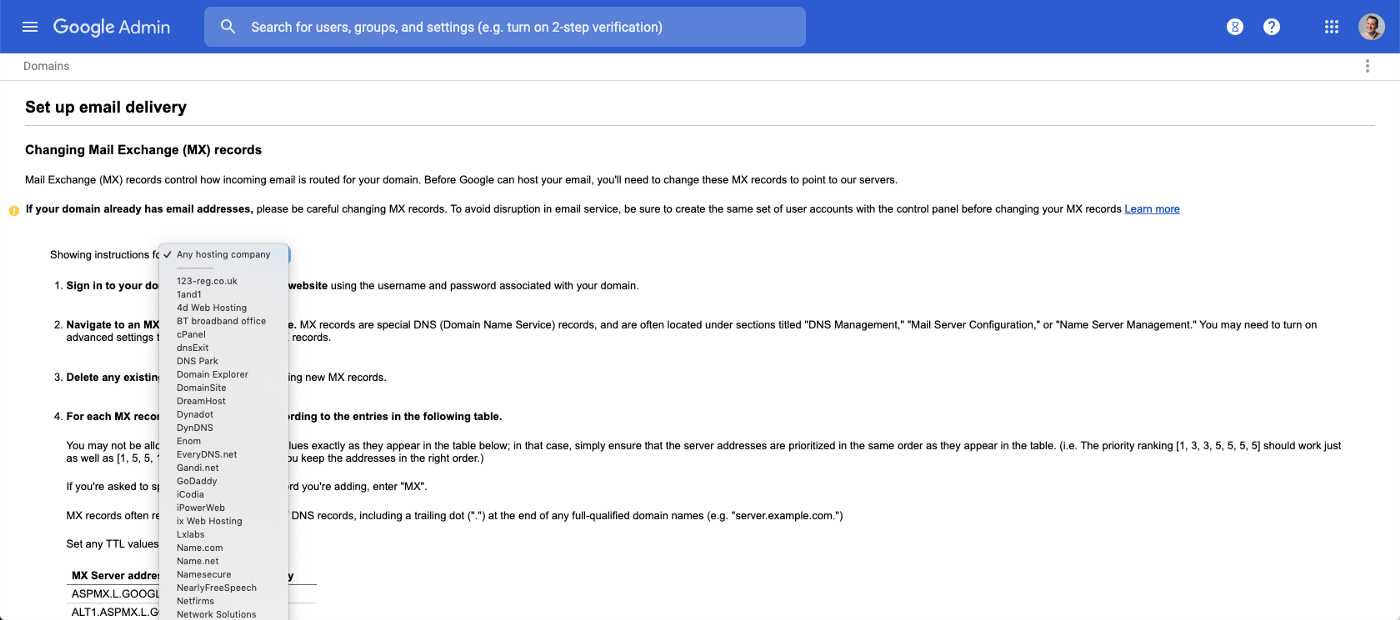Choose Domain Explorer option
Screen dimensions: 1400x620
pos(213,374)
